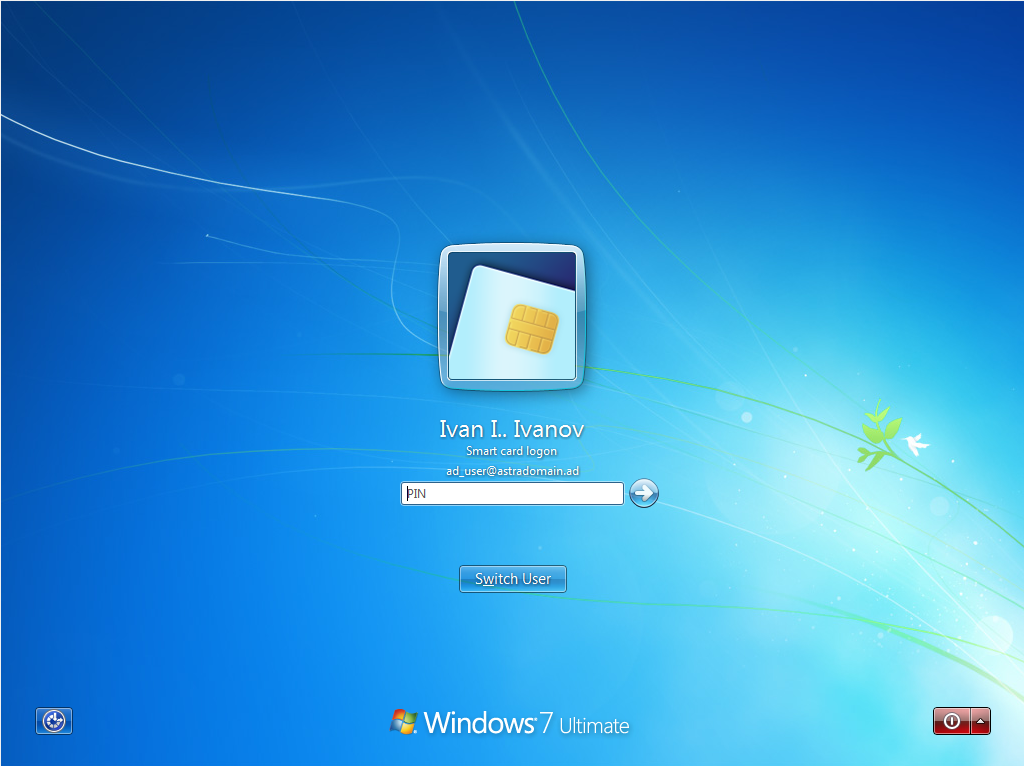Click the red Shut down power button
This screenshot has width=1024, height=766.
[952, 721]
